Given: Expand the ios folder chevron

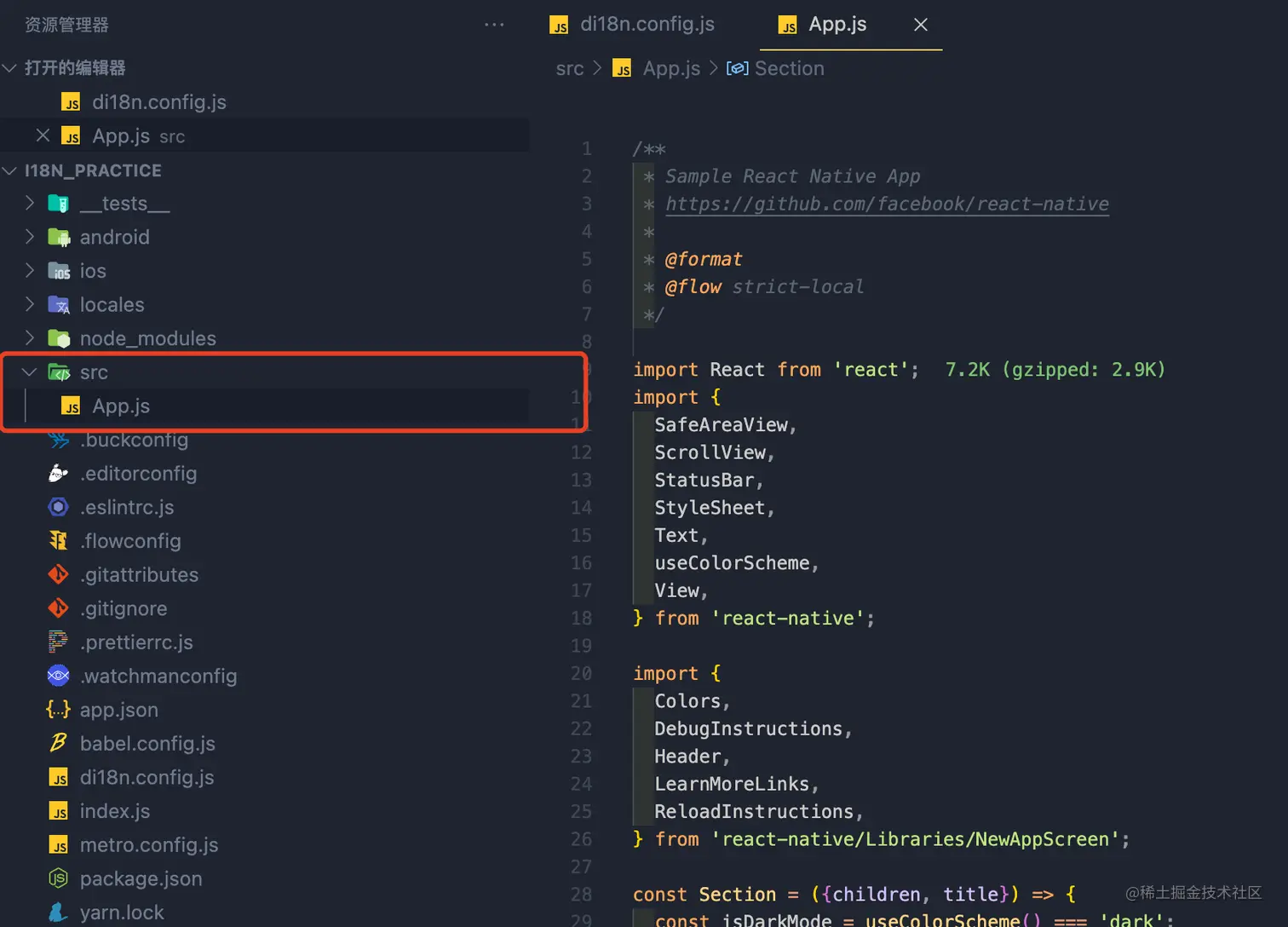Looking at the screenshot, I should point(30,271).
